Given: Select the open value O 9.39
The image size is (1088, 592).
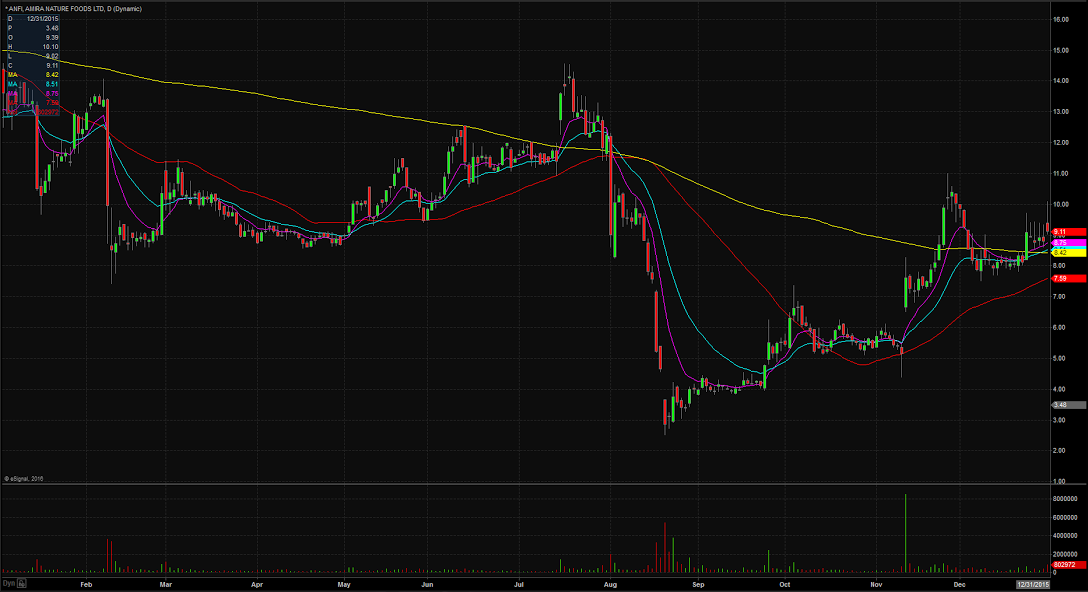Looking at the screenshot, I should 33,37.
